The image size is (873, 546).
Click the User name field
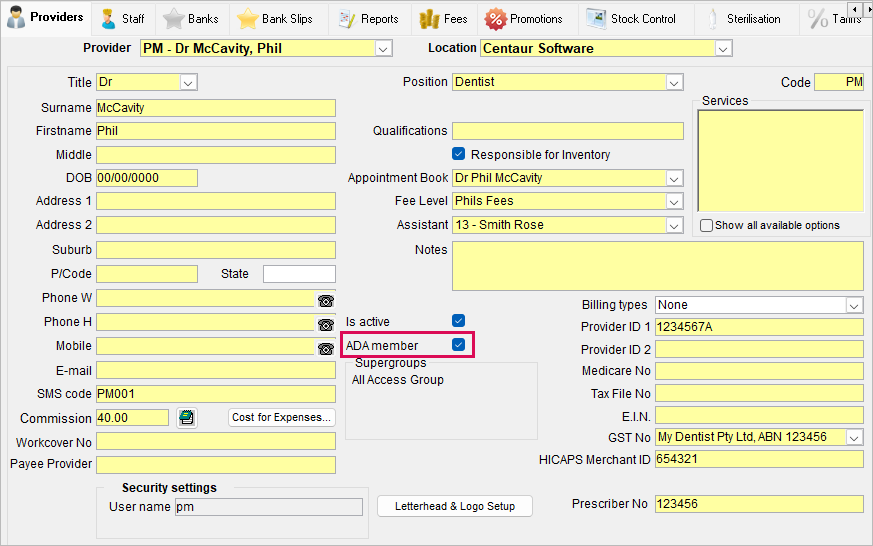269,506
